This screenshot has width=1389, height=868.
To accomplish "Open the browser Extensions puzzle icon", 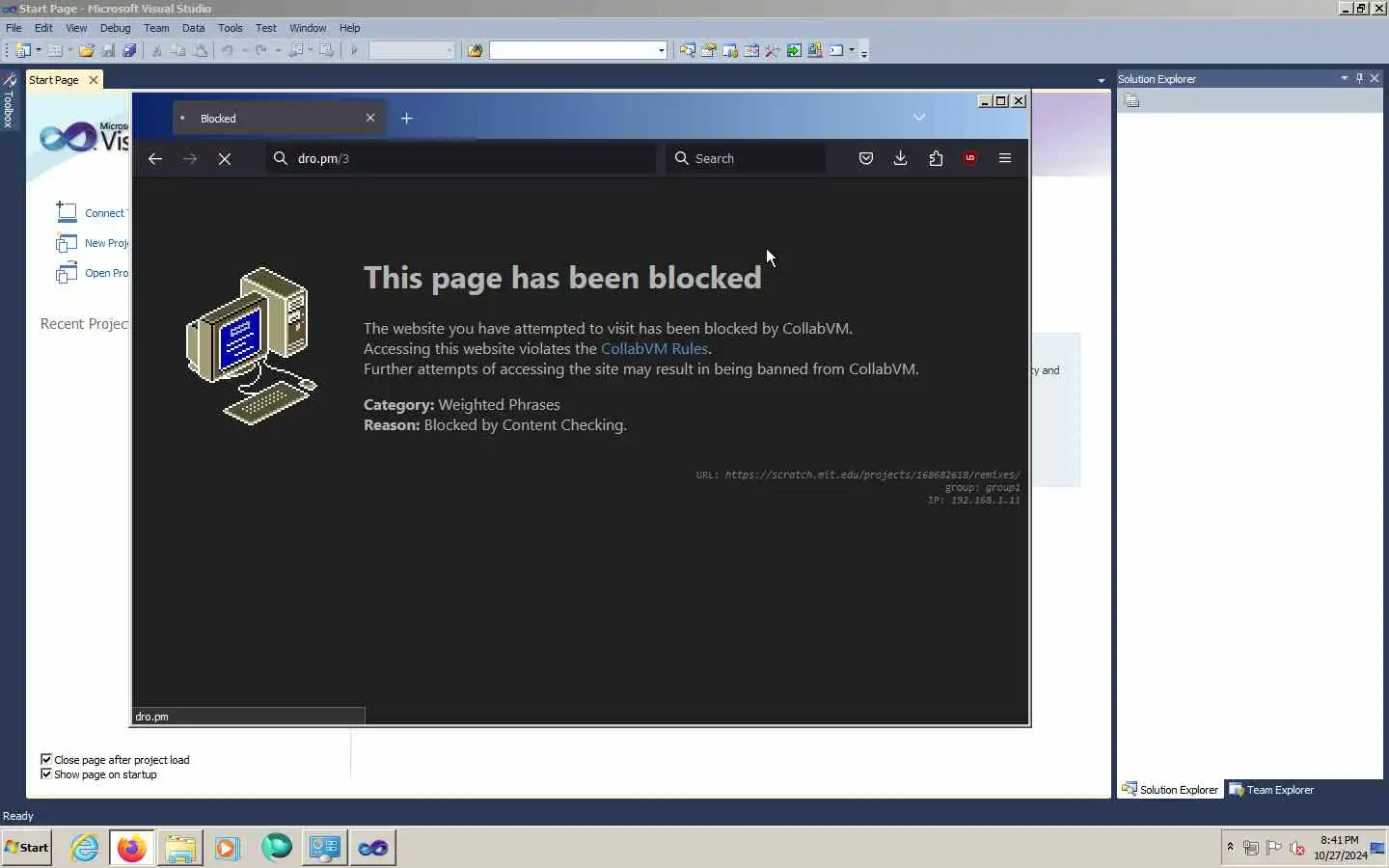I will [936, 158].
